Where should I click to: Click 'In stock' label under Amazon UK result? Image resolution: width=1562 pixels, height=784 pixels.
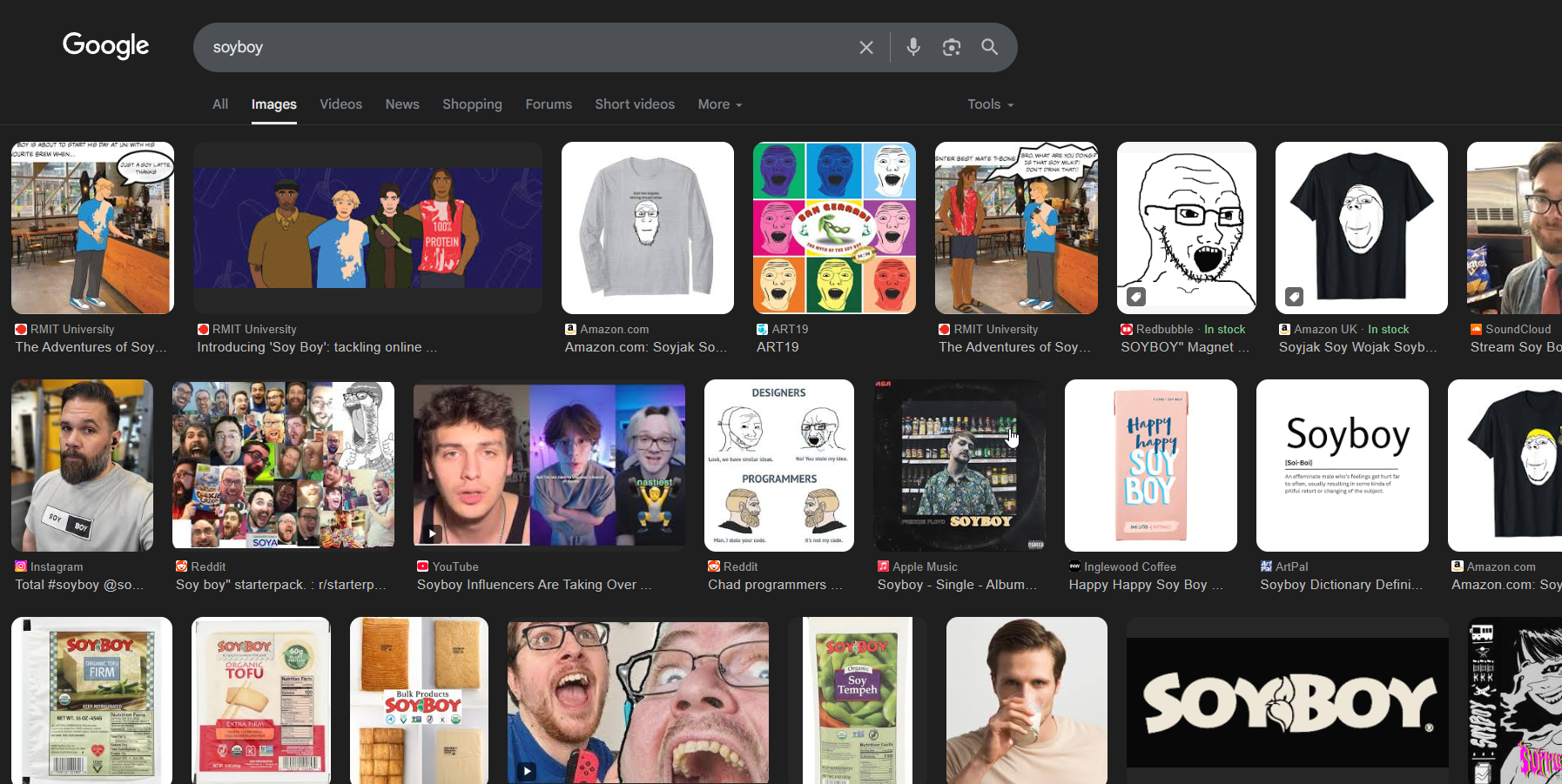coord(1388,329)
